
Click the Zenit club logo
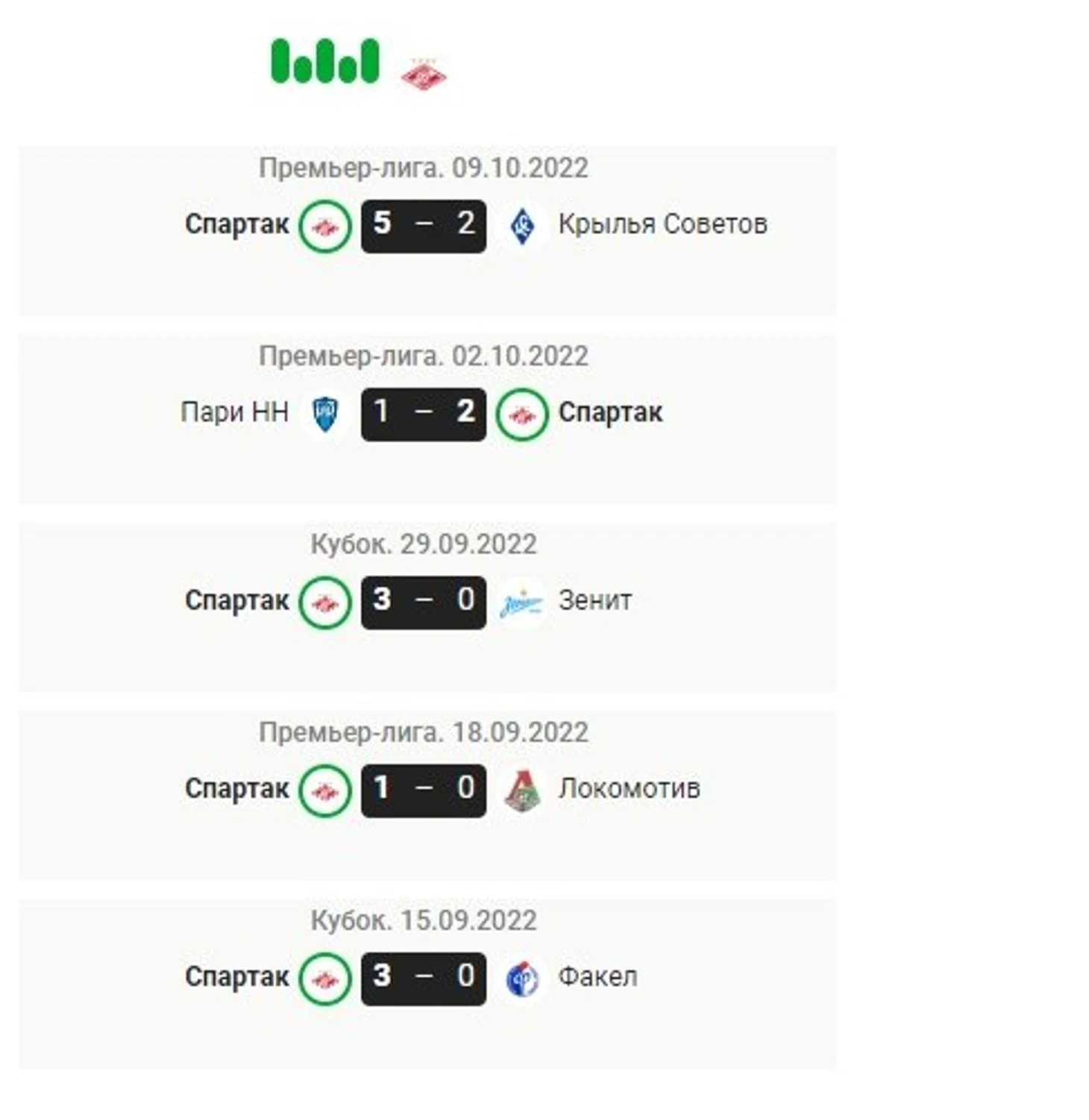pos(522,603)
